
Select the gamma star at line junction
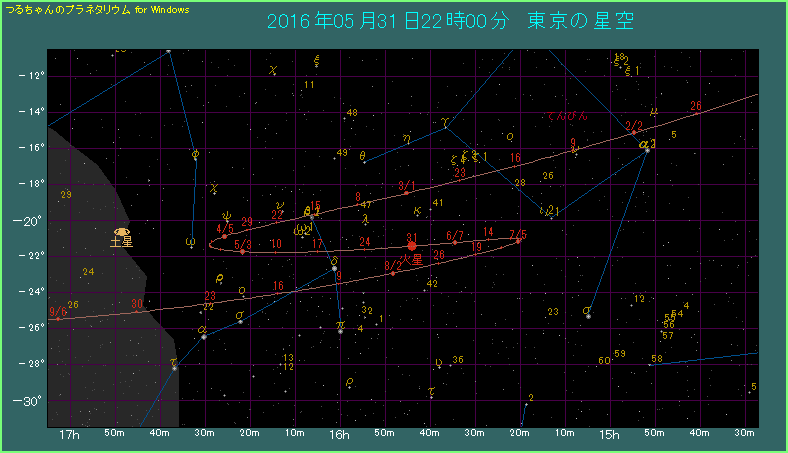(x=445, y=124)
